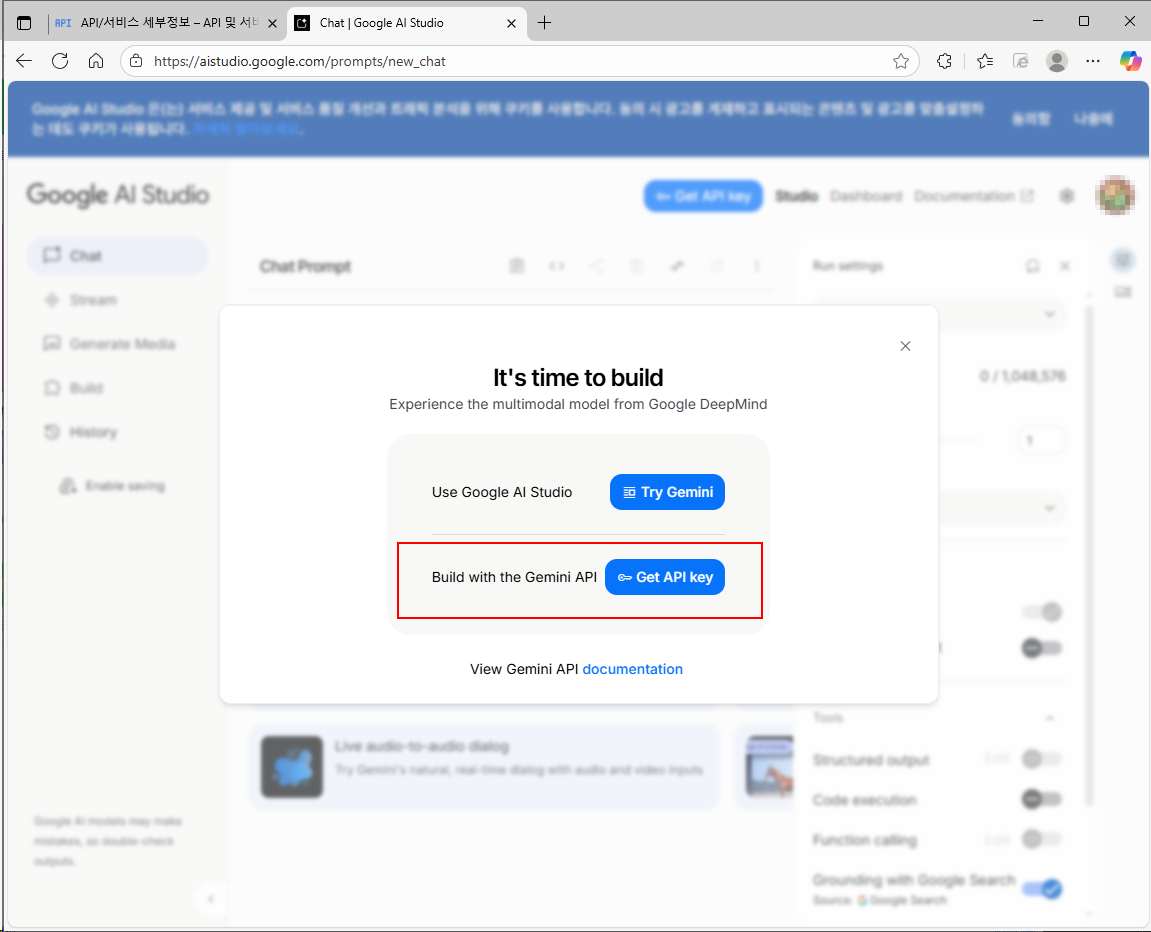
Task: Disable Grounding with Google Search toggle
Action: point(1042,889)
